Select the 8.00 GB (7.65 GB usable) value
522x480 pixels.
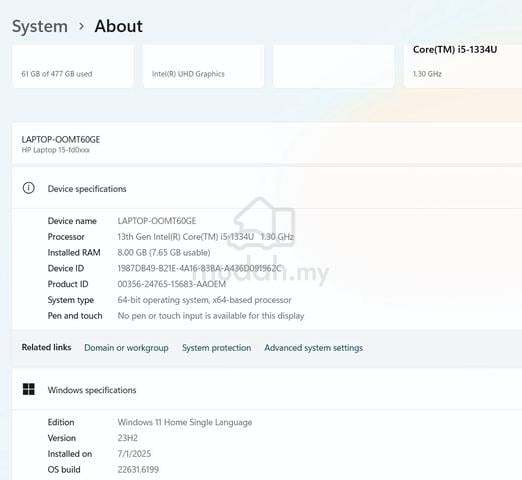coord(164,252)
